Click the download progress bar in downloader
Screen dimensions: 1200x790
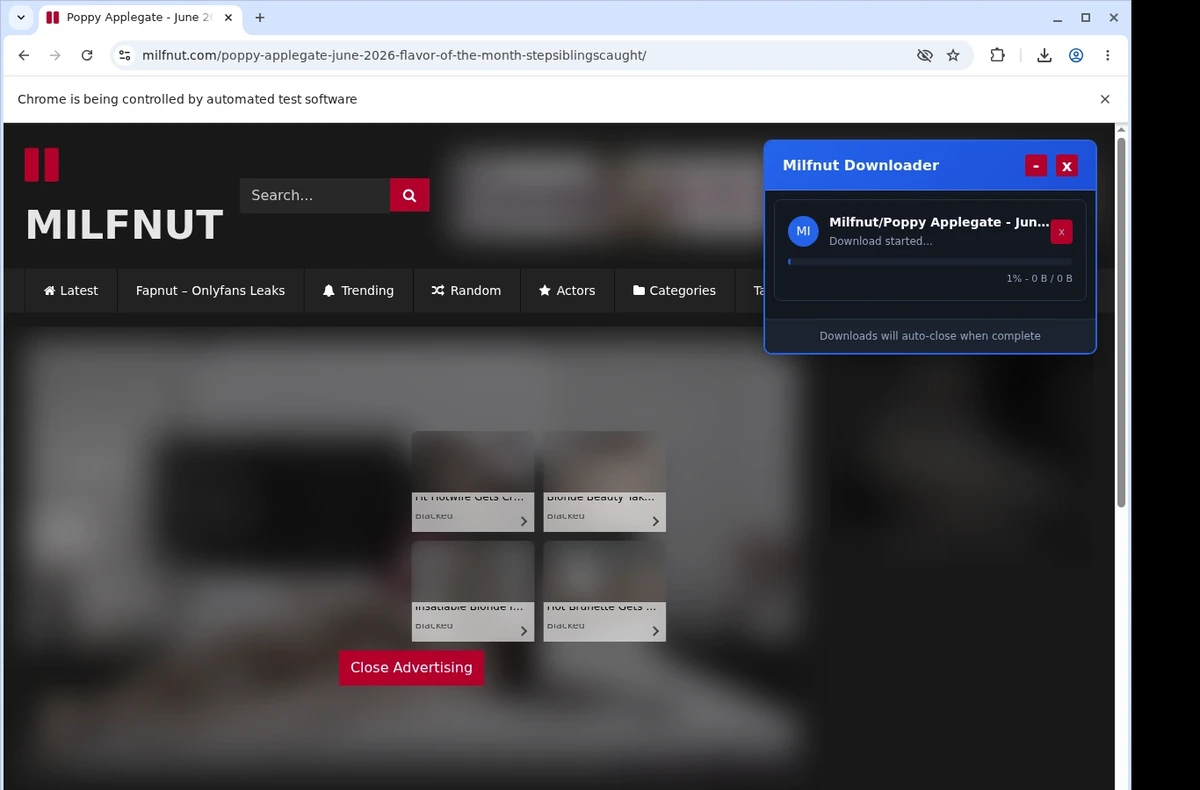tap(930, 262)
